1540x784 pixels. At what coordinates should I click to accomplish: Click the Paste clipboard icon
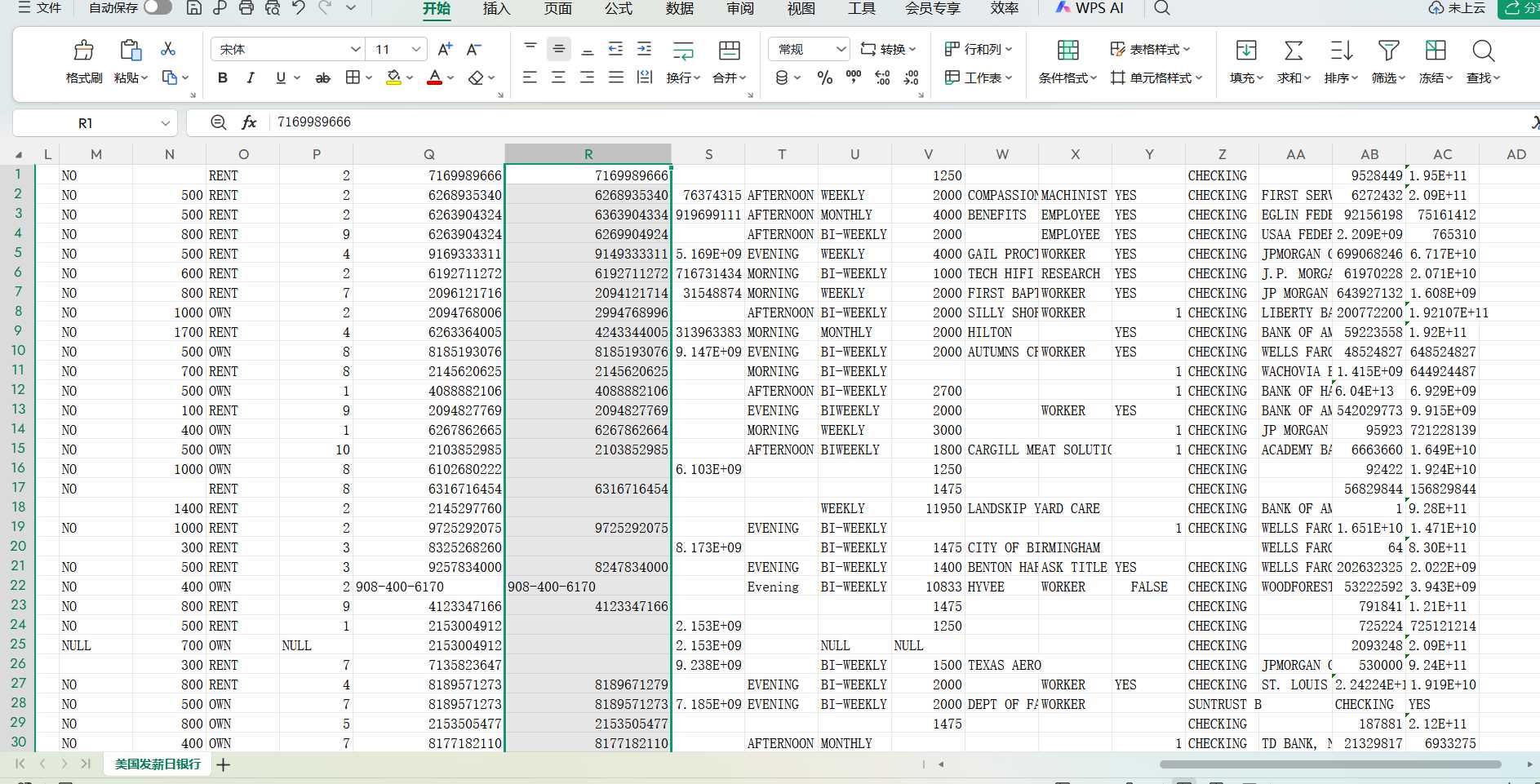click(x=131, y=51)
